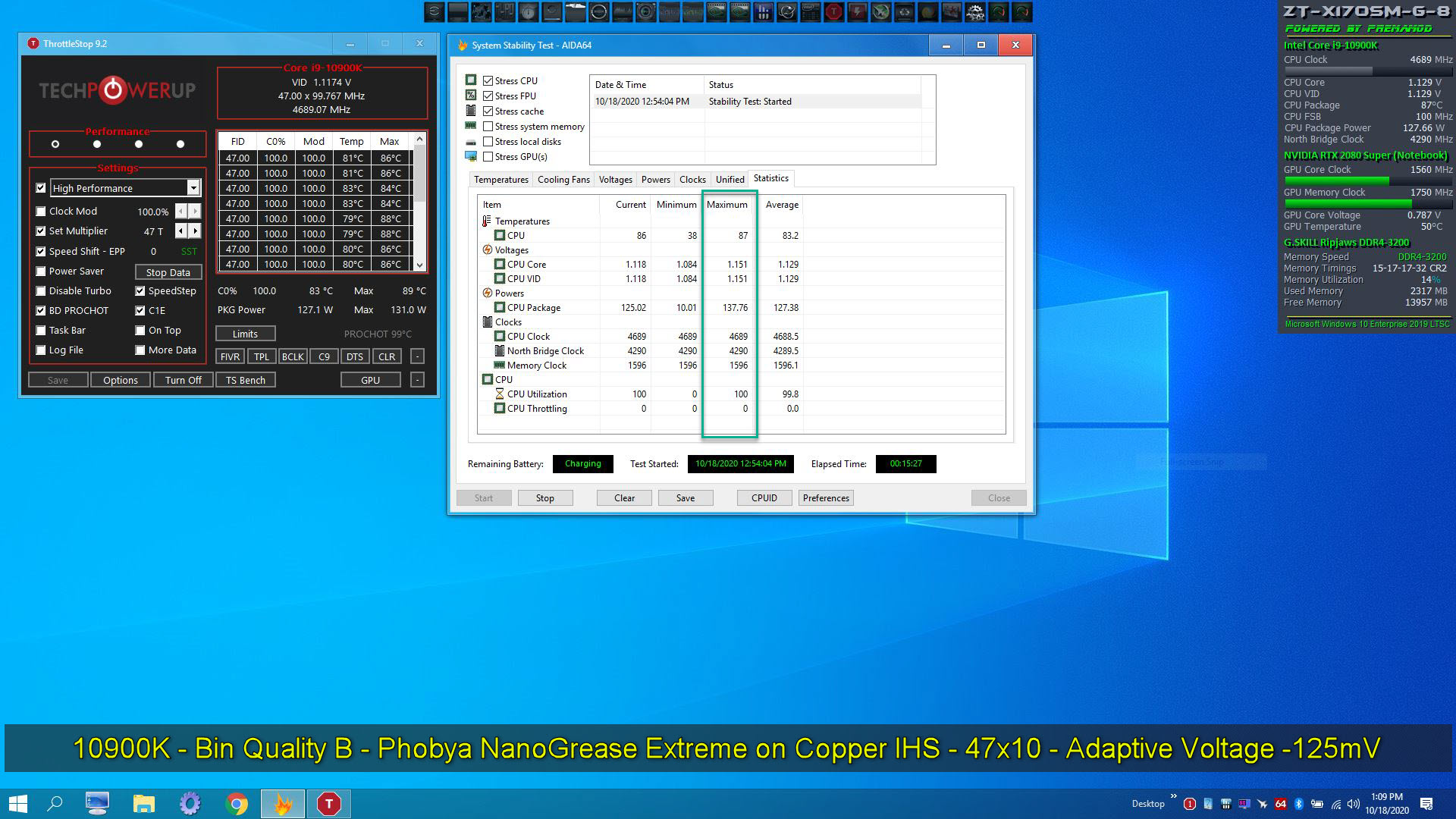Viewport: 1456px width, 819px height.
Task: Open the Cooling Fans tab
Action: [x=563, y=180]
